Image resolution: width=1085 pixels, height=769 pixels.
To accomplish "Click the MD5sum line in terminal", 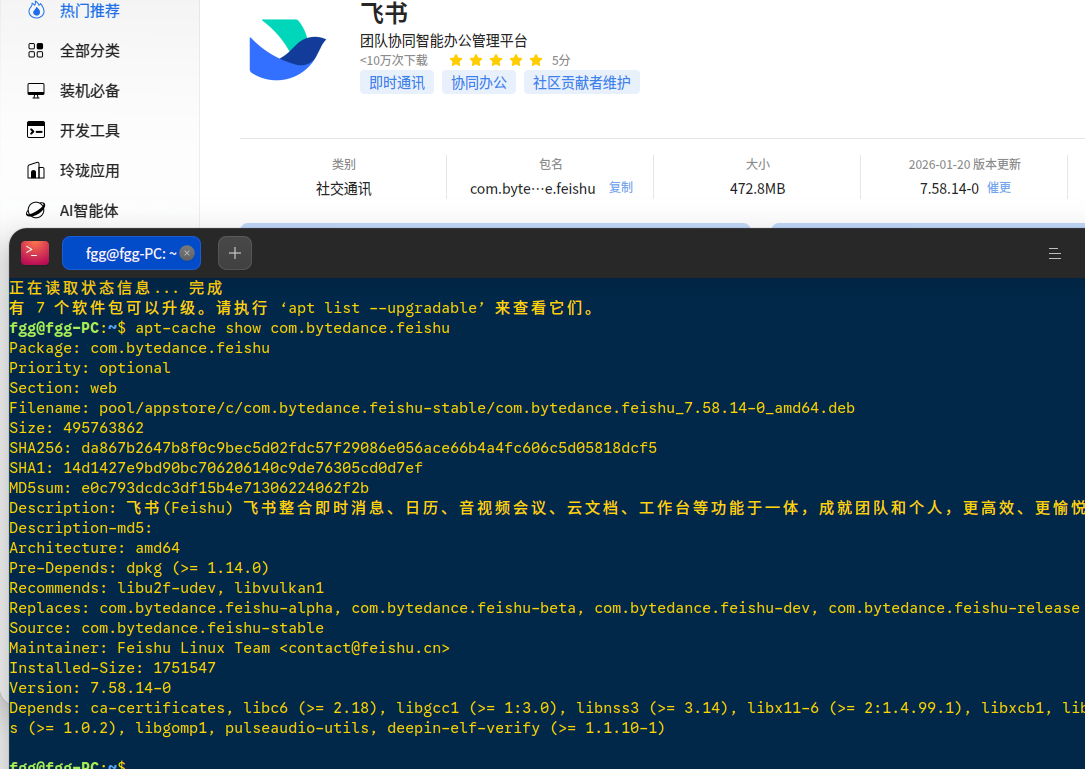I will pos(189,488).
